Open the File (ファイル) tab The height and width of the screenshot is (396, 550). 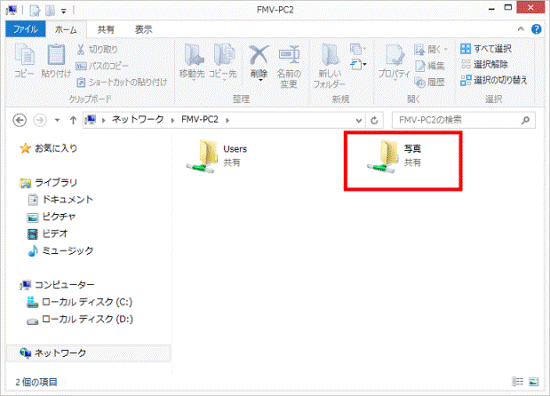coord(25,29)
